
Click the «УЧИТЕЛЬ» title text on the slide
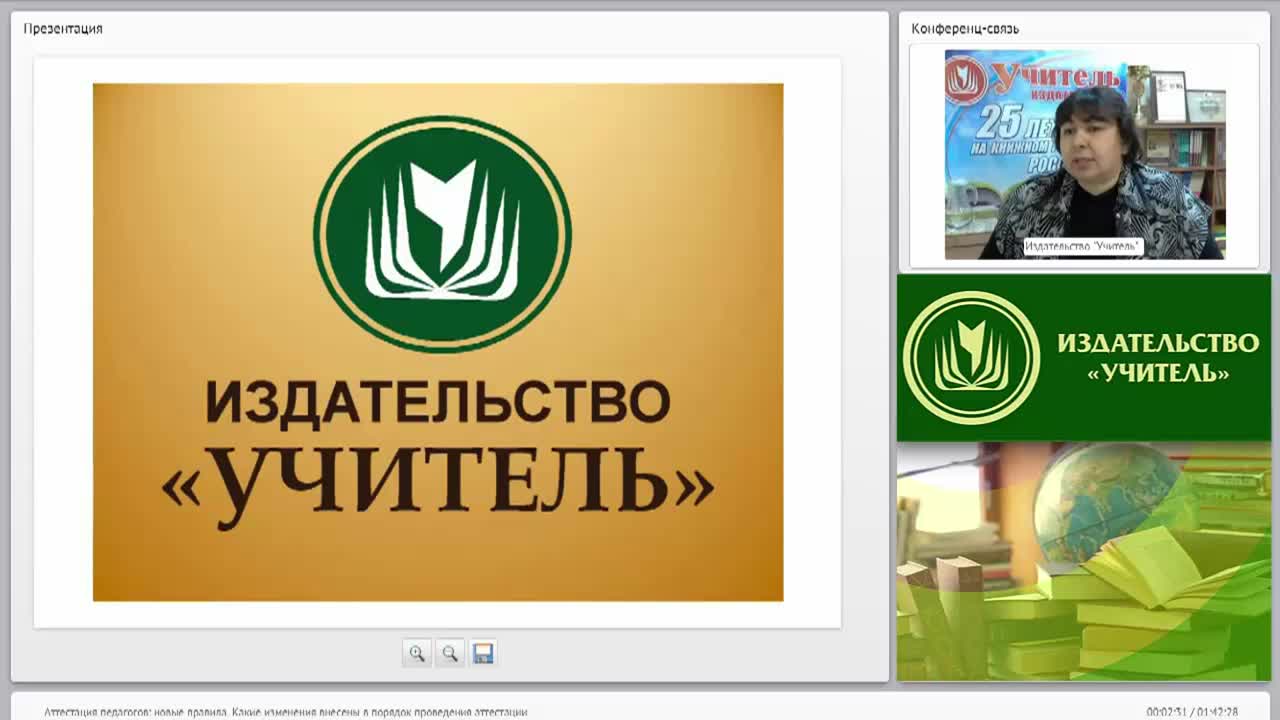tap(438, 484)
